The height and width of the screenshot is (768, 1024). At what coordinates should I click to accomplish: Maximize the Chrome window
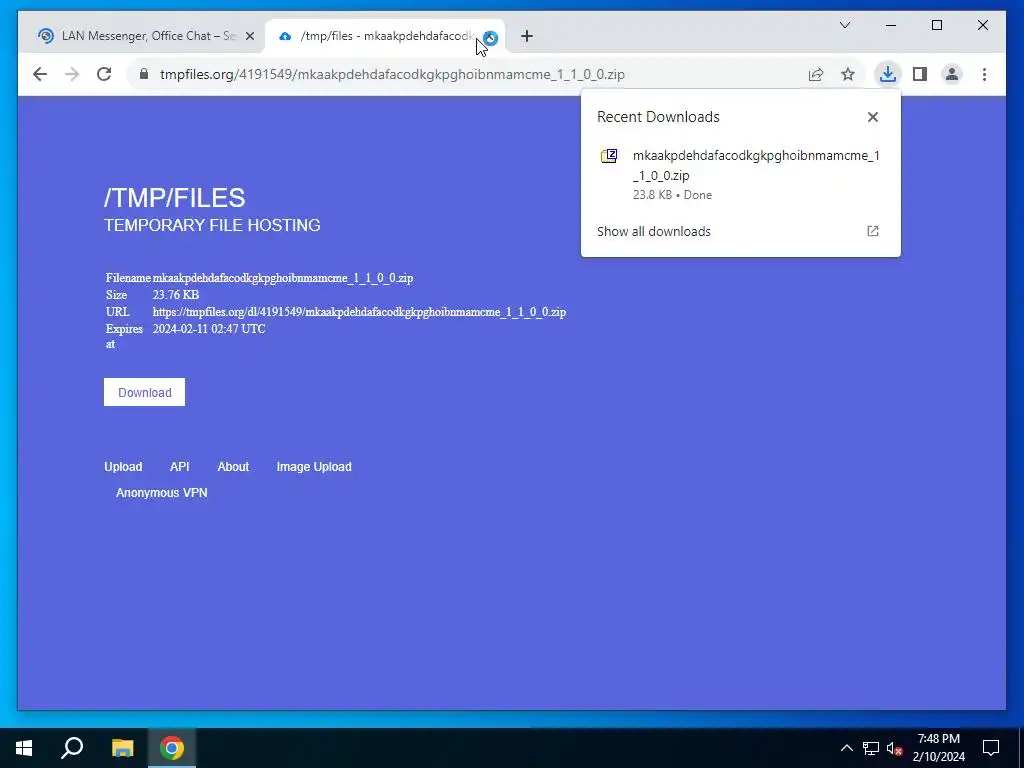pyautogui.click(x=936, y=25)
